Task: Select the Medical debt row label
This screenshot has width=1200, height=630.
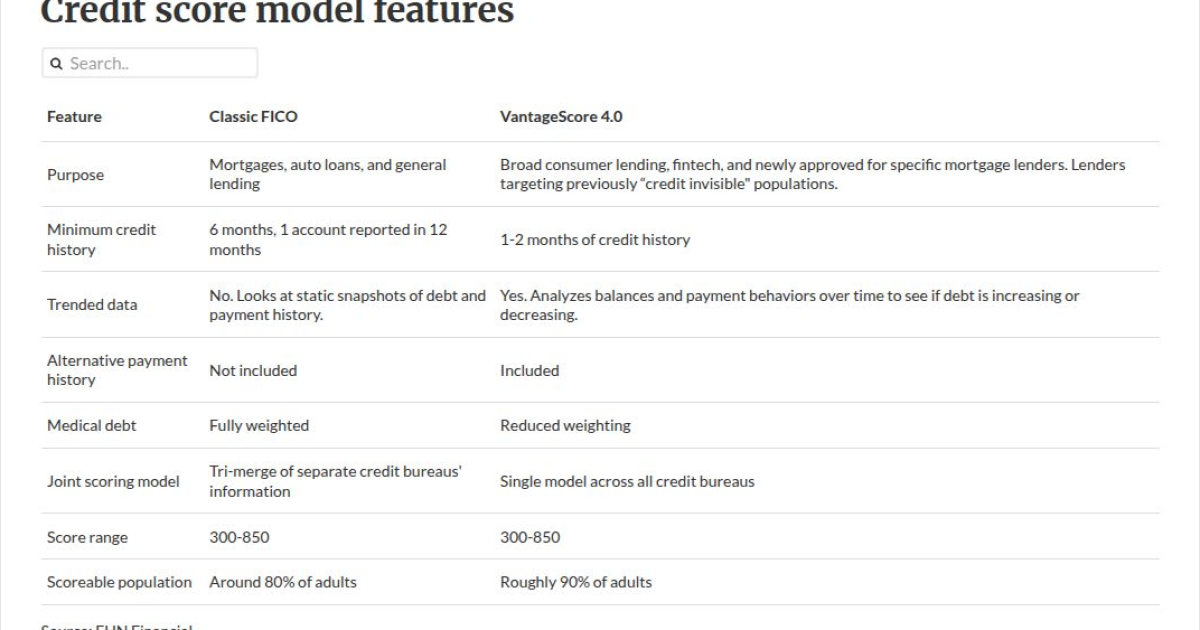Action: (92, 426)
